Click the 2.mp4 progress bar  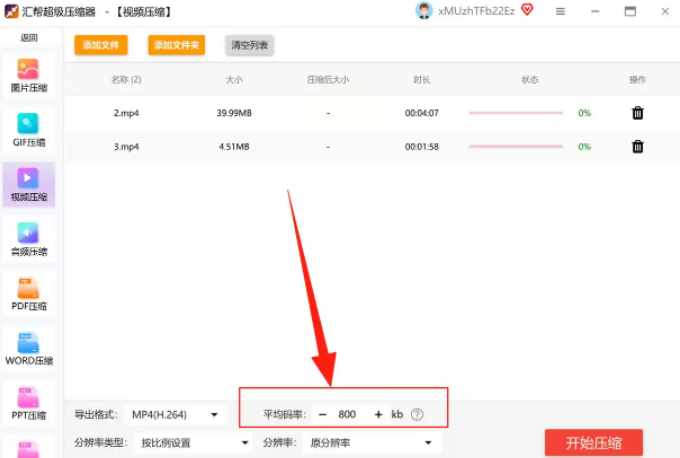coord(516,113)
